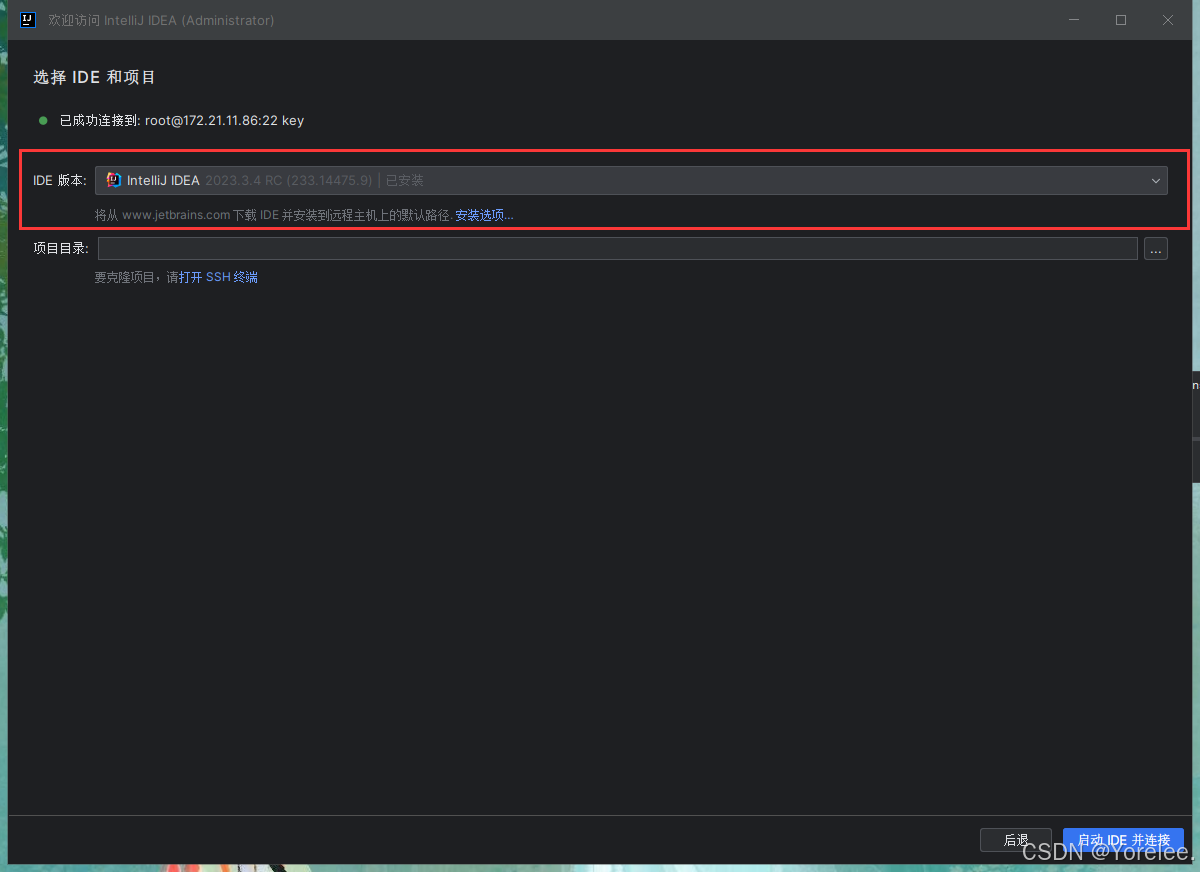Click the 后退 back button
The image size is (1200, 872).
pyautogui.click(x=1015, y=840)
